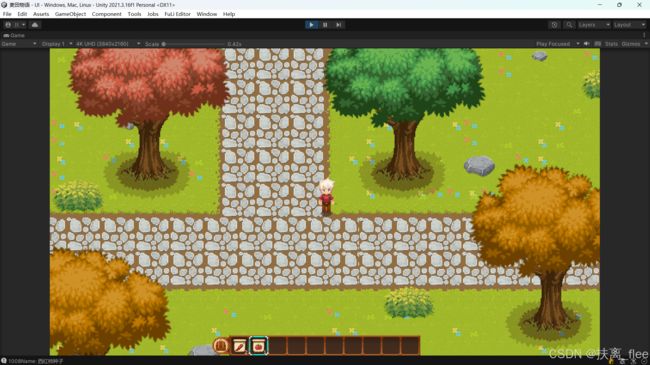Open the Assets menu

click(41, 14)
